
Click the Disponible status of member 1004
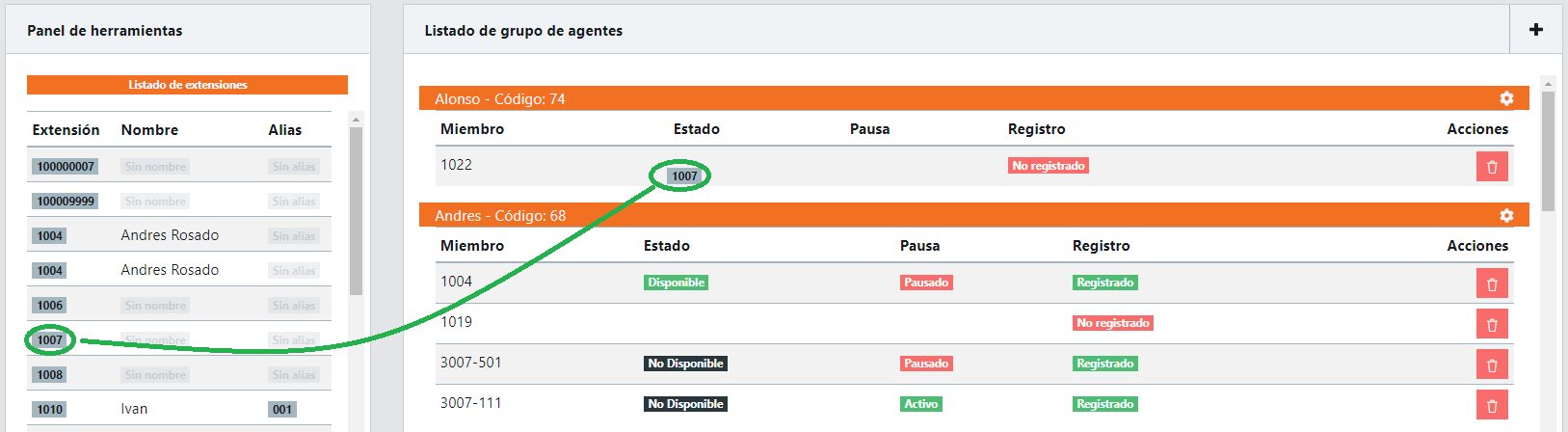pyautogui.click(x=676, y=283)
